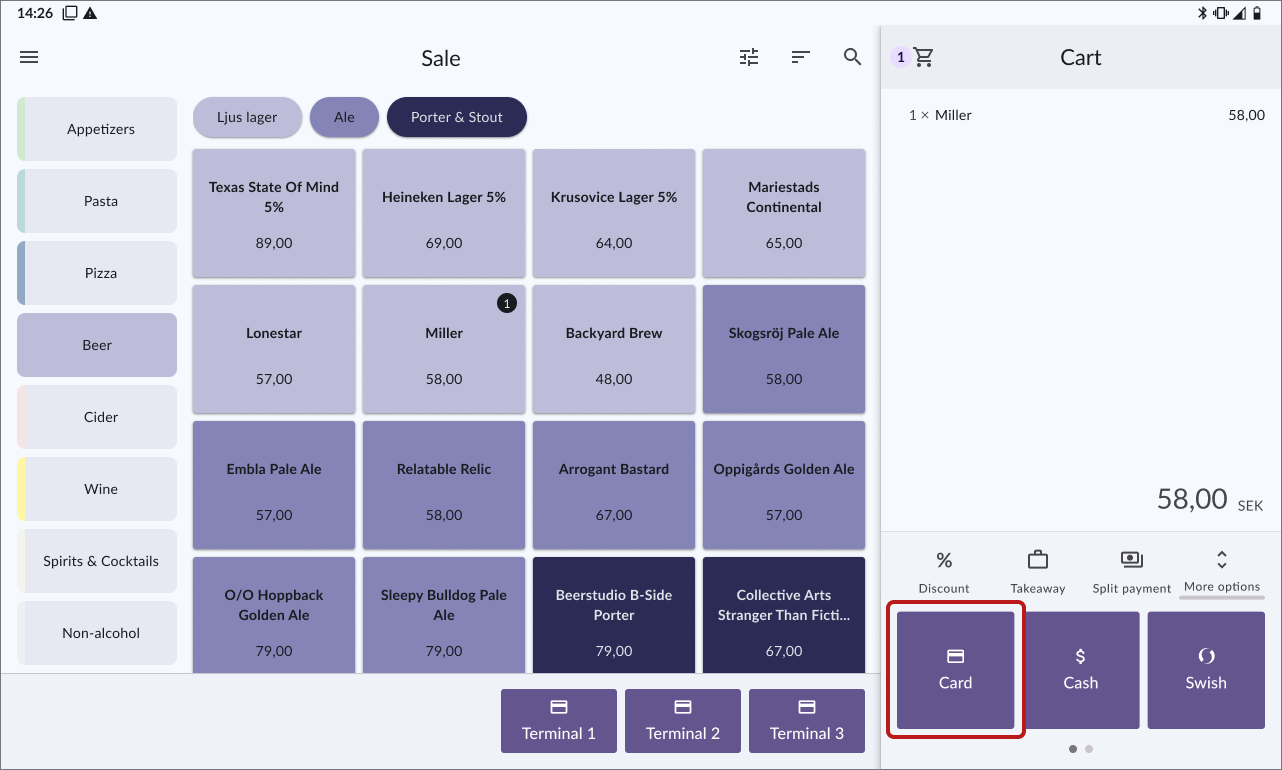The height and width of the screenshot is (770, 1282).
Task: Add Beerstudio B-Side Porter to cart
Action: 614,615
